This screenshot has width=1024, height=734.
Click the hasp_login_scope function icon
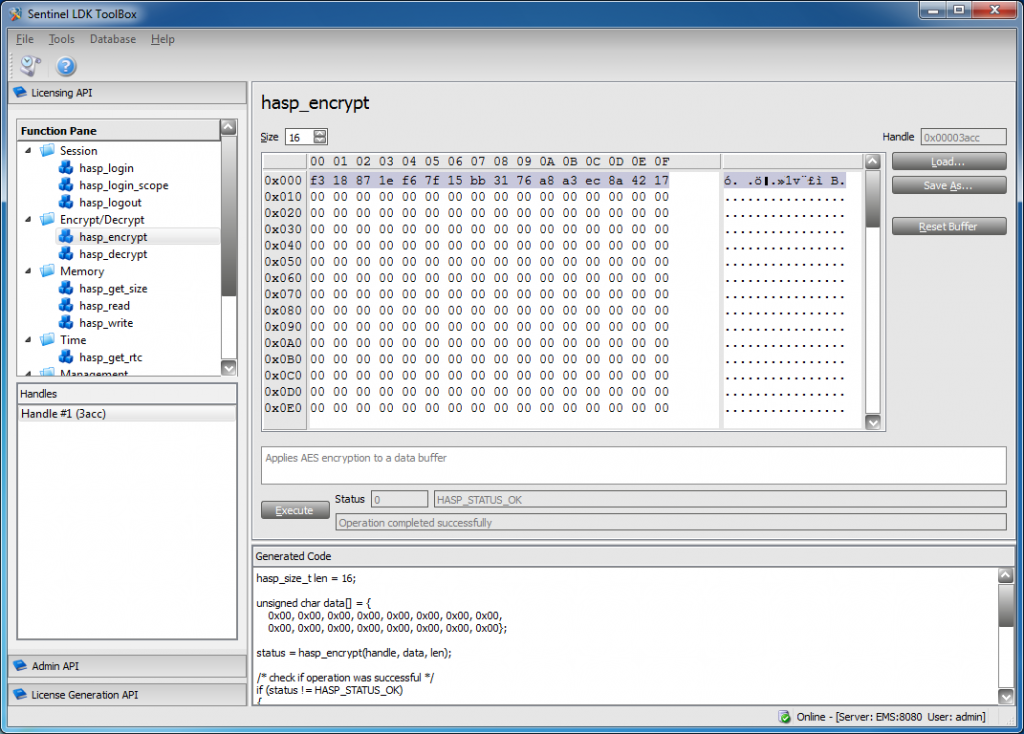(66, 185)
